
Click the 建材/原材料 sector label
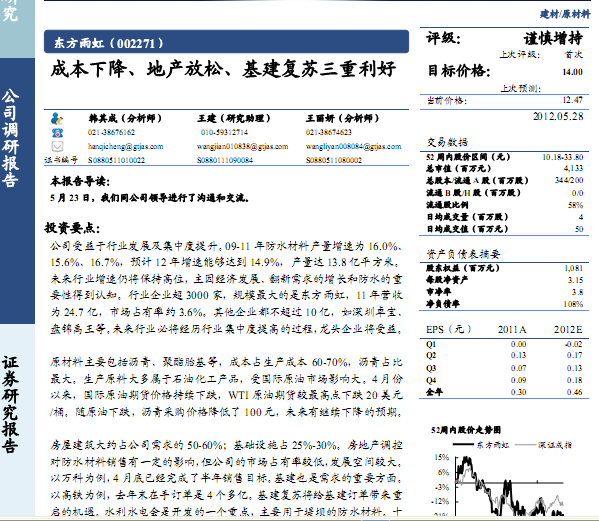pos(565,14)
